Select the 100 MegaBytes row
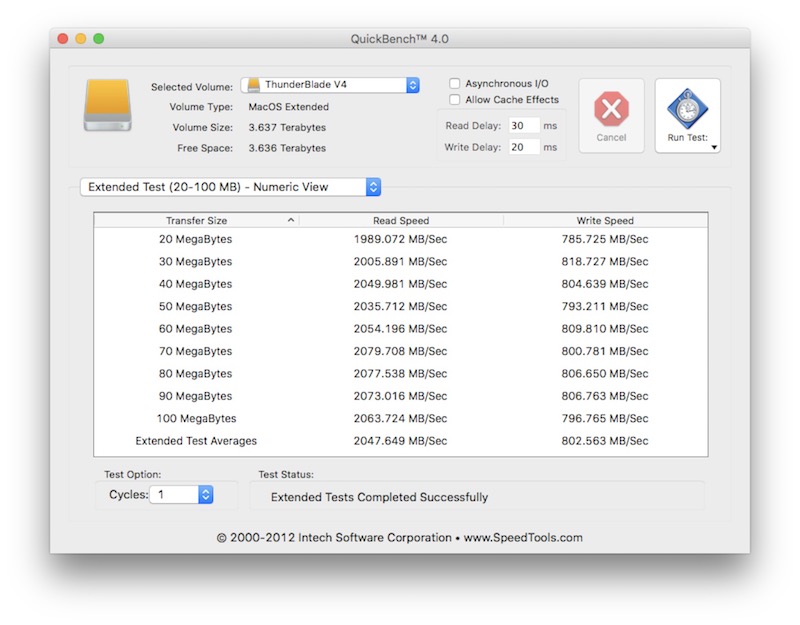This screenshot has width=800, height=625. click(x=401, y=418)
